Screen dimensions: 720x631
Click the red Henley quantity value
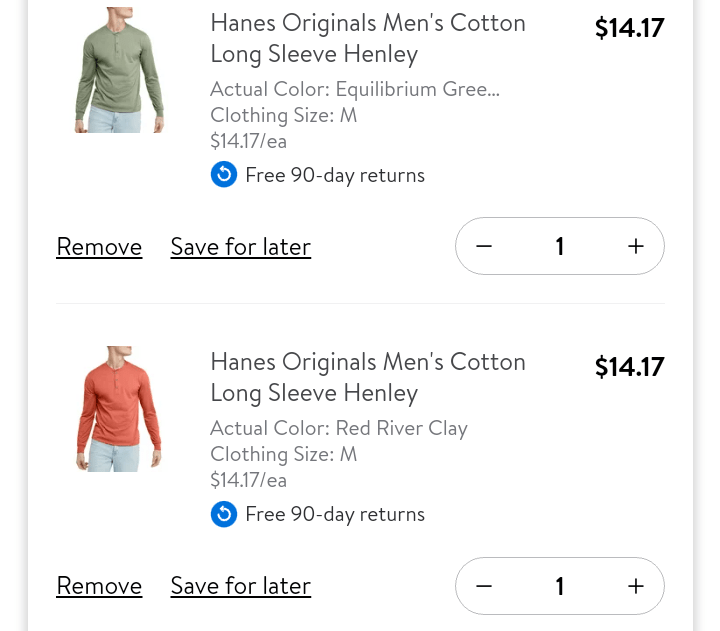[x=560, y=586]
